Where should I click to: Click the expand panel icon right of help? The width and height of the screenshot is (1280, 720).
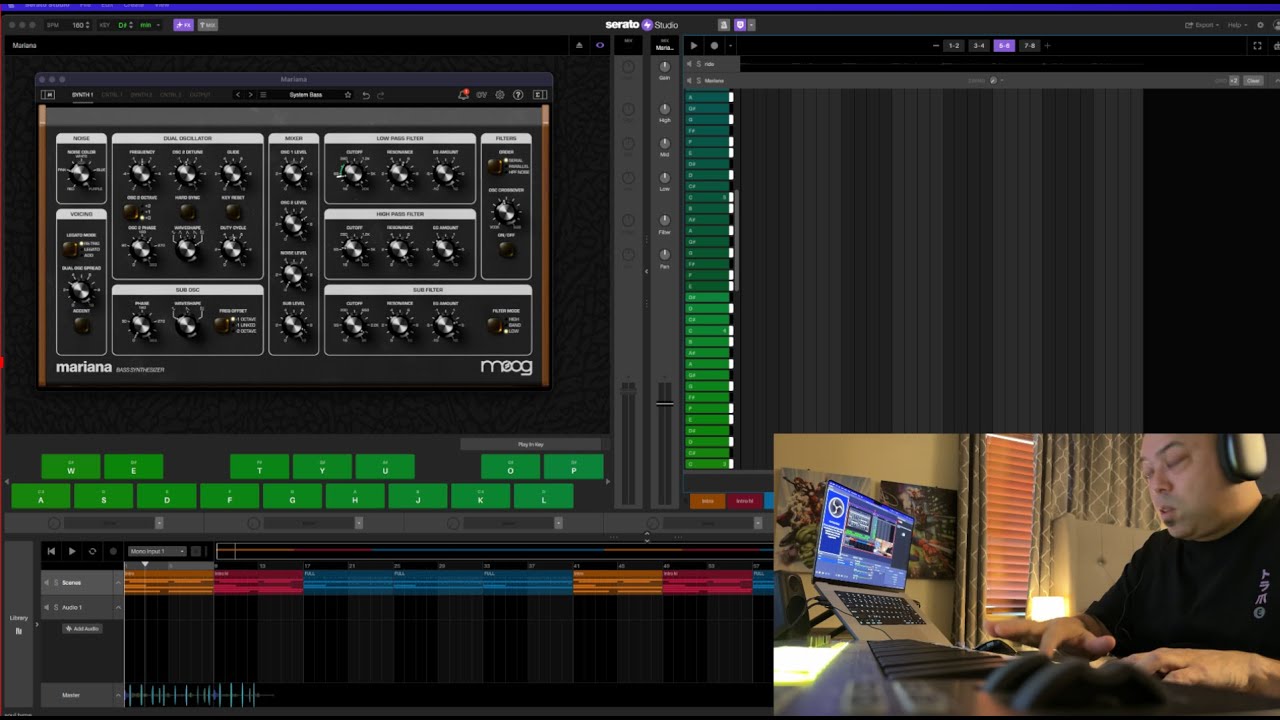(x=540, y=95)
